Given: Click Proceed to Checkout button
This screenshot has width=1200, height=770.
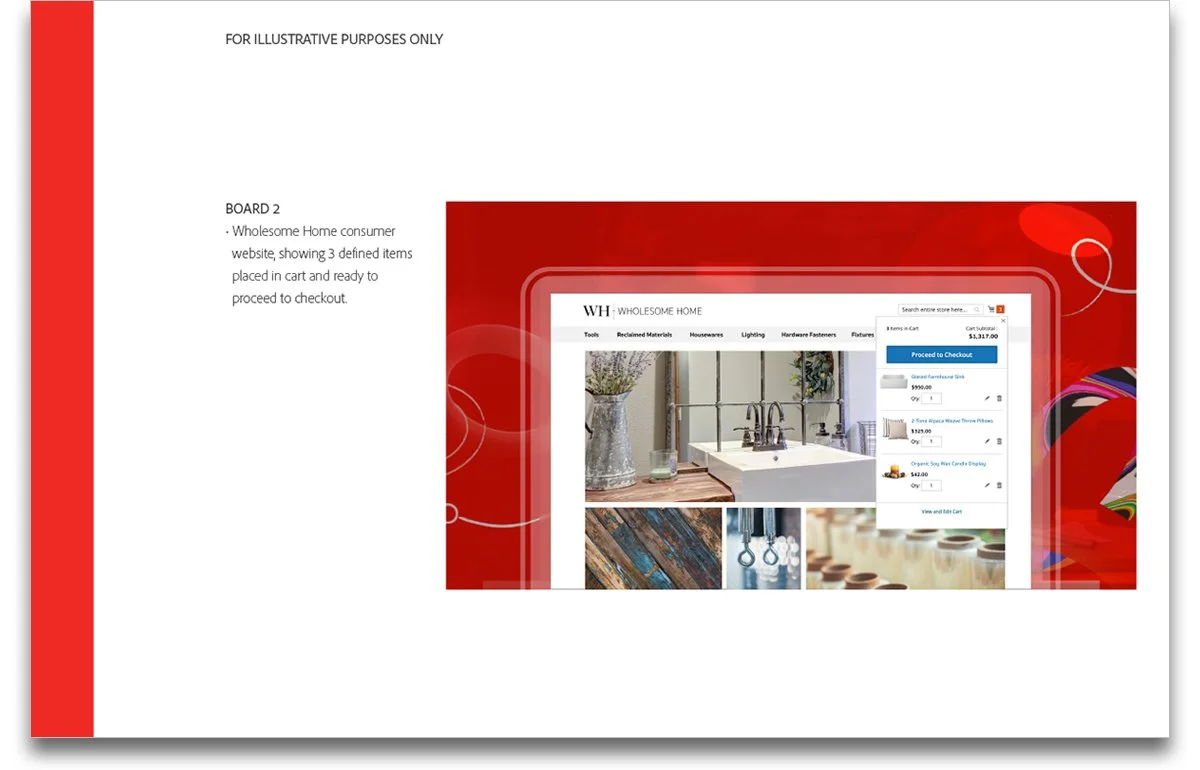Looking at the screenshot, I should [x=941, y=355].
